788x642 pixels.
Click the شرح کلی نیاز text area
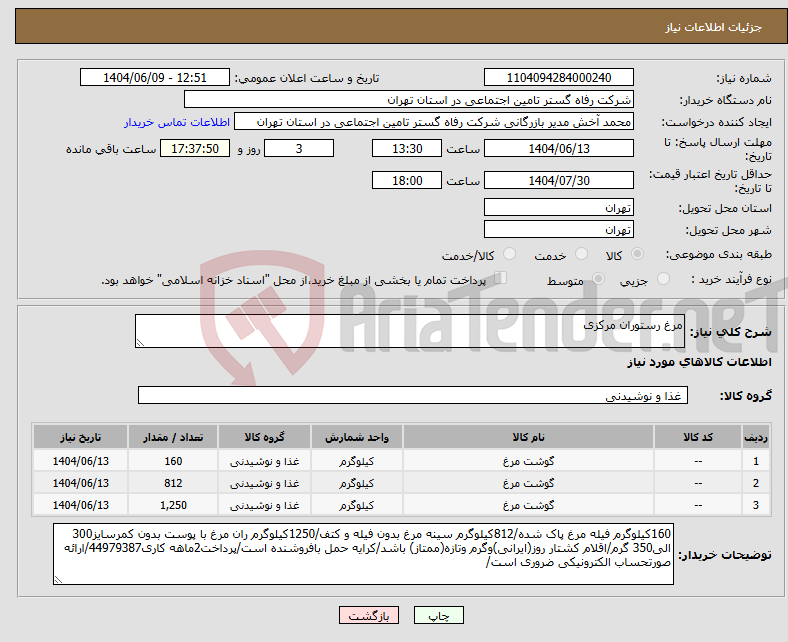point(410,331)
